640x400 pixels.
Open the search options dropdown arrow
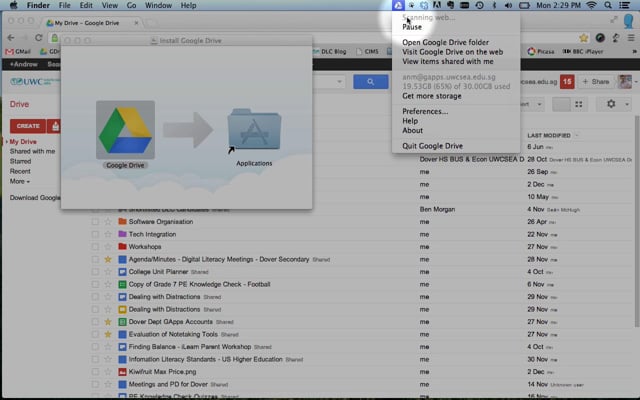[339, 82]
